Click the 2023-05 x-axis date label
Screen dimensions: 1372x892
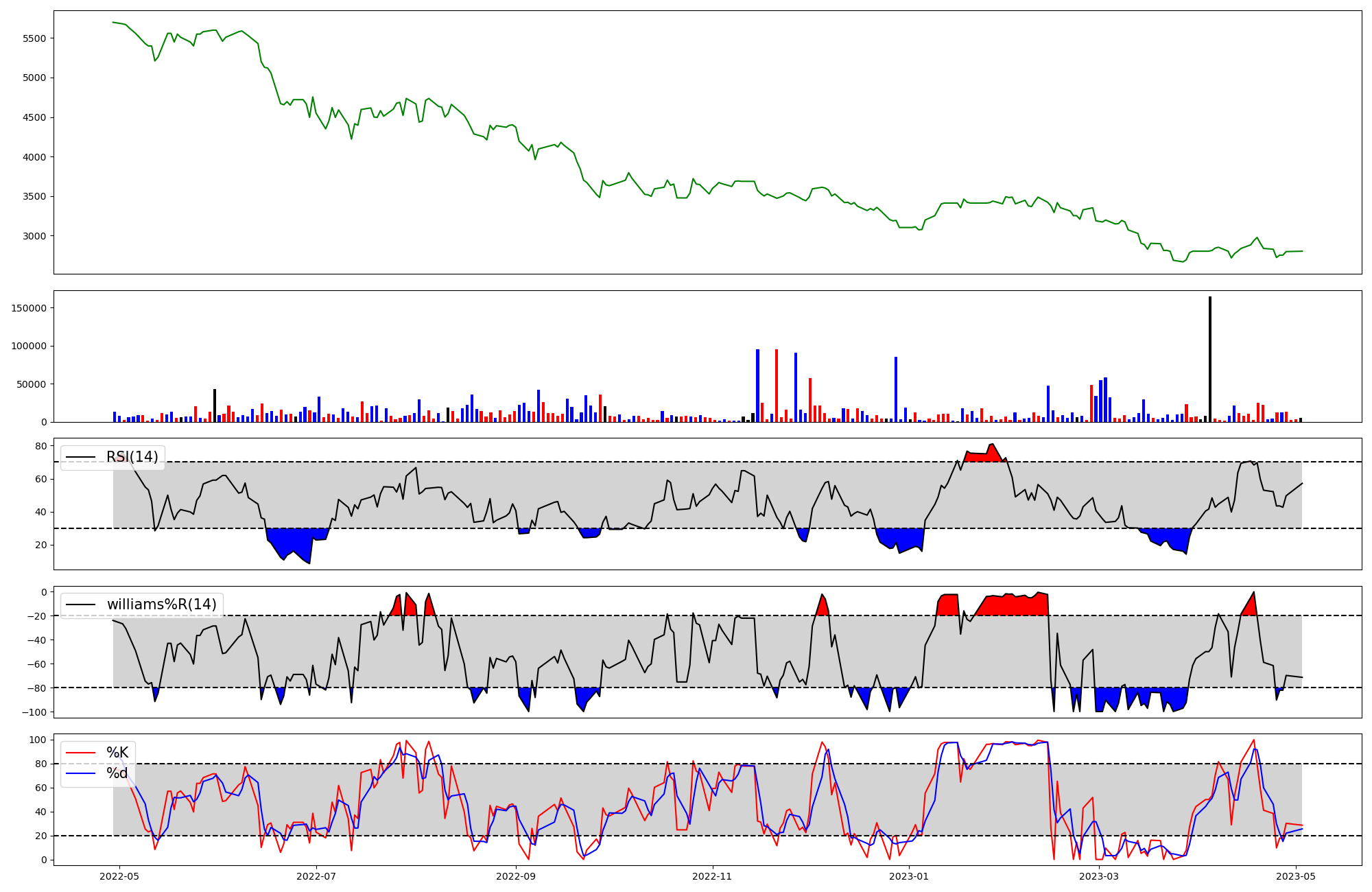(x=1296, y=876)
